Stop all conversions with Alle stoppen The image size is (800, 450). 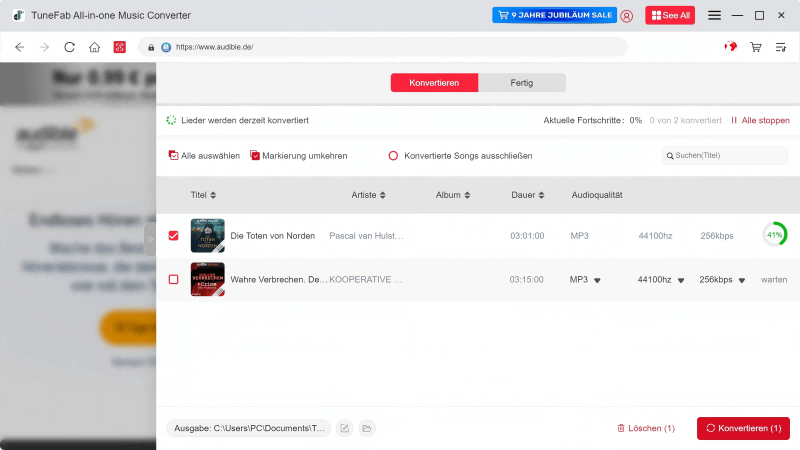760,120
